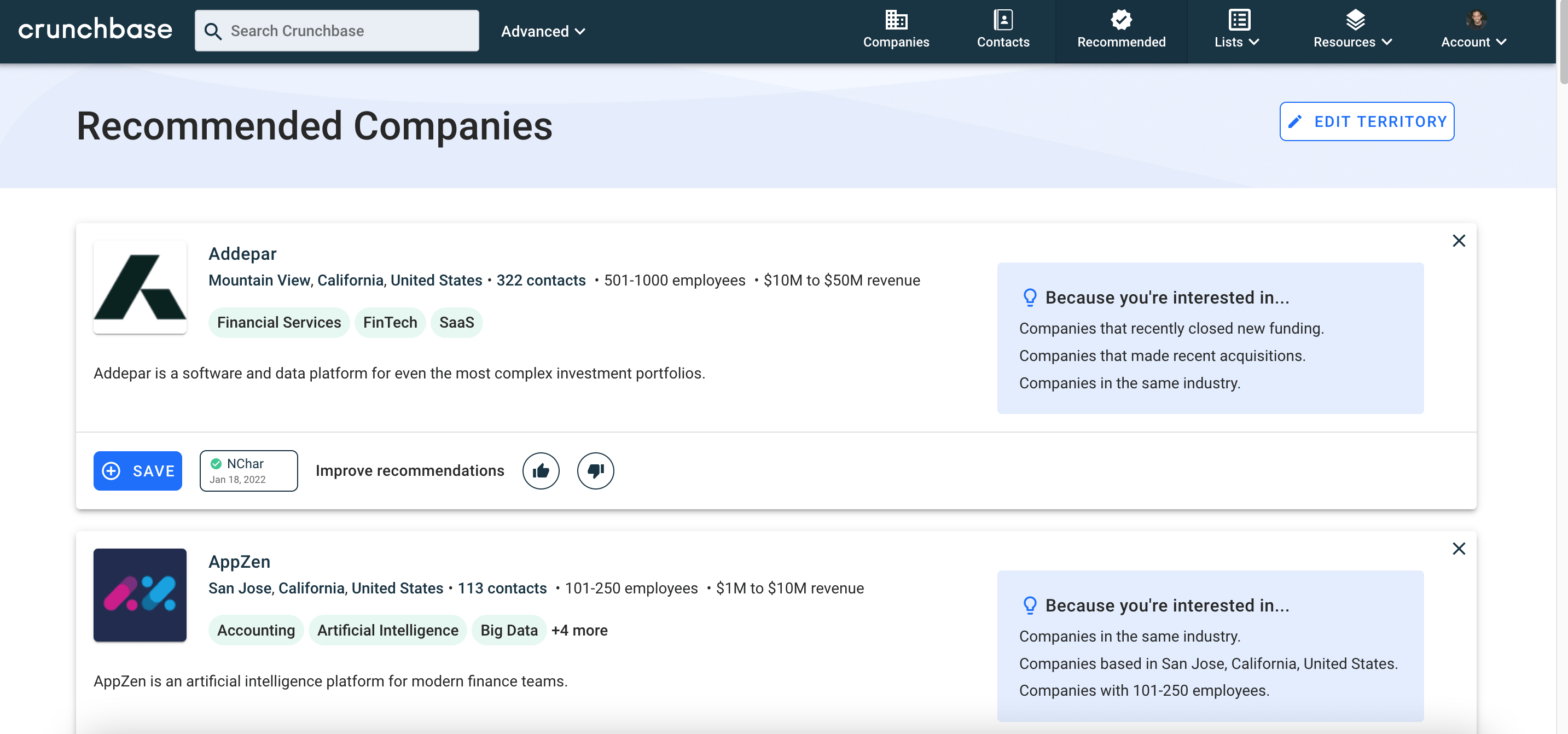The image size is (1568, 734).
Task: Expand the +4 more tags on AppZen
Action: 579,630
